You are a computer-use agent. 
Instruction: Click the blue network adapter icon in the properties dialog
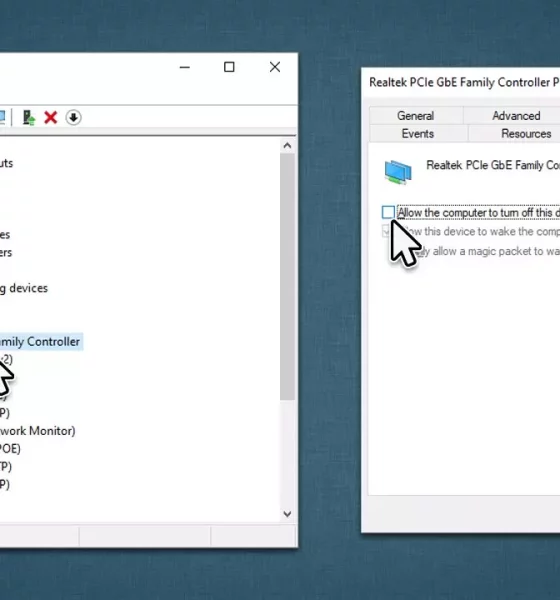click(x=398, y=172)
